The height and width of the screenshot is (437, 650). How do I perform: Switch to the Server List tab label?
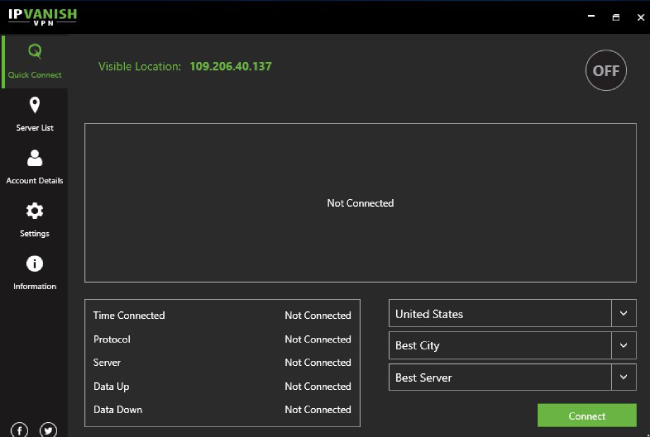click(35, 128)
